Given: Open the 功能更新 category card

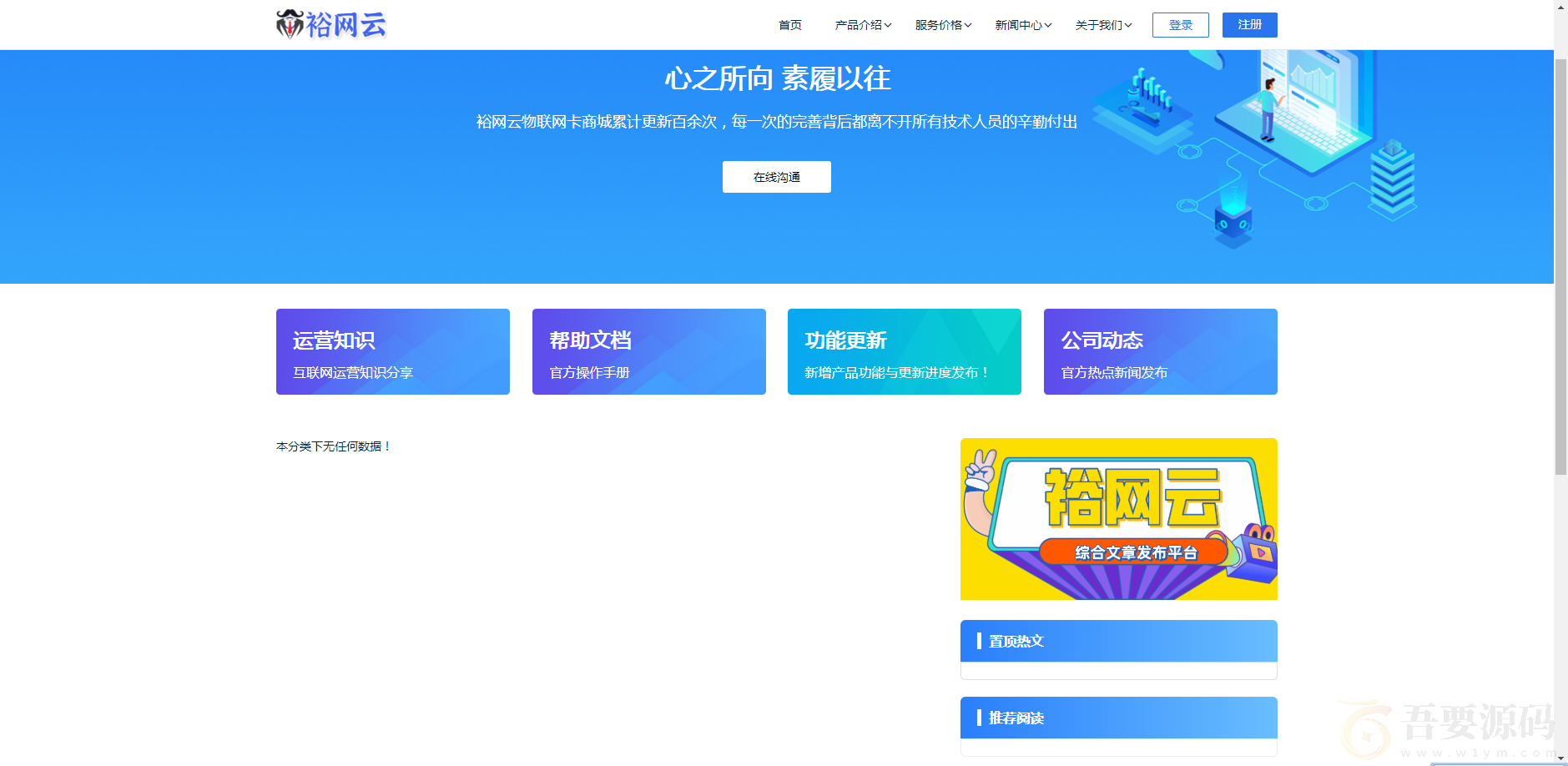Looking at the screenshot, I should click(x=905, y=351).
